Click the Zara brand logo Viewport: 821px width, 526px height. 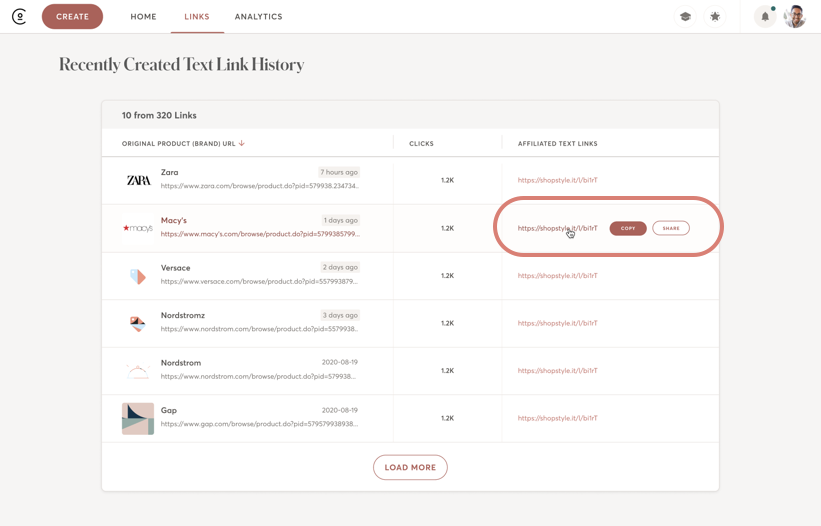point(138,180)
